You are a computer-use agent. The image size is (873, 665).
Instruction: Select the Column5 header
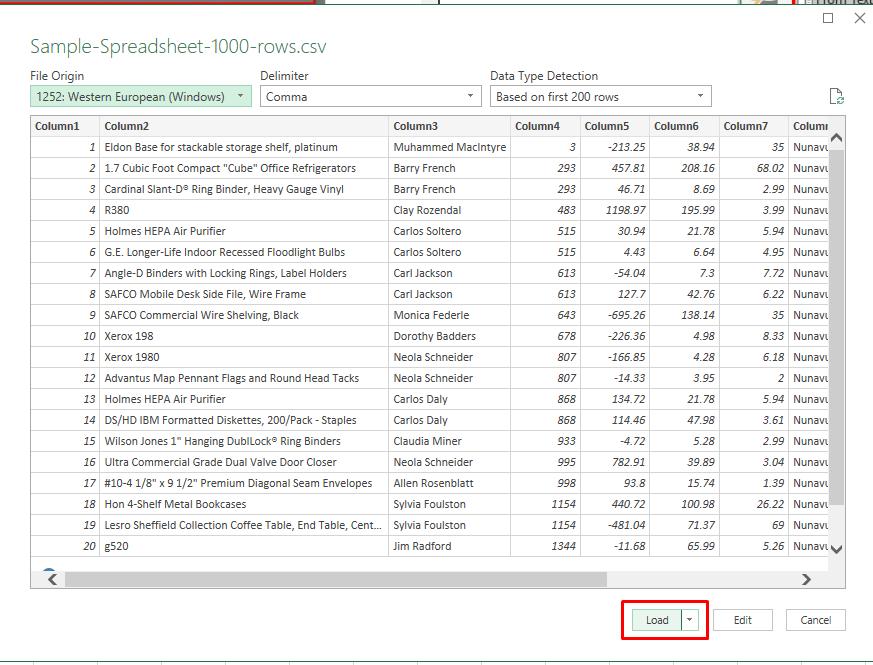click(x=610, y=127)
